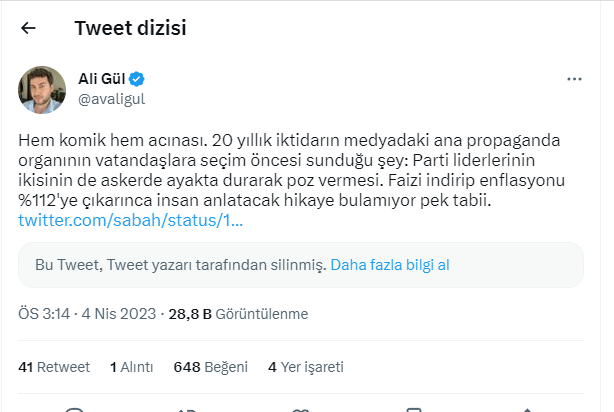Click the reply icon below the tweet
614x412 pixels.
click(74, 408)
